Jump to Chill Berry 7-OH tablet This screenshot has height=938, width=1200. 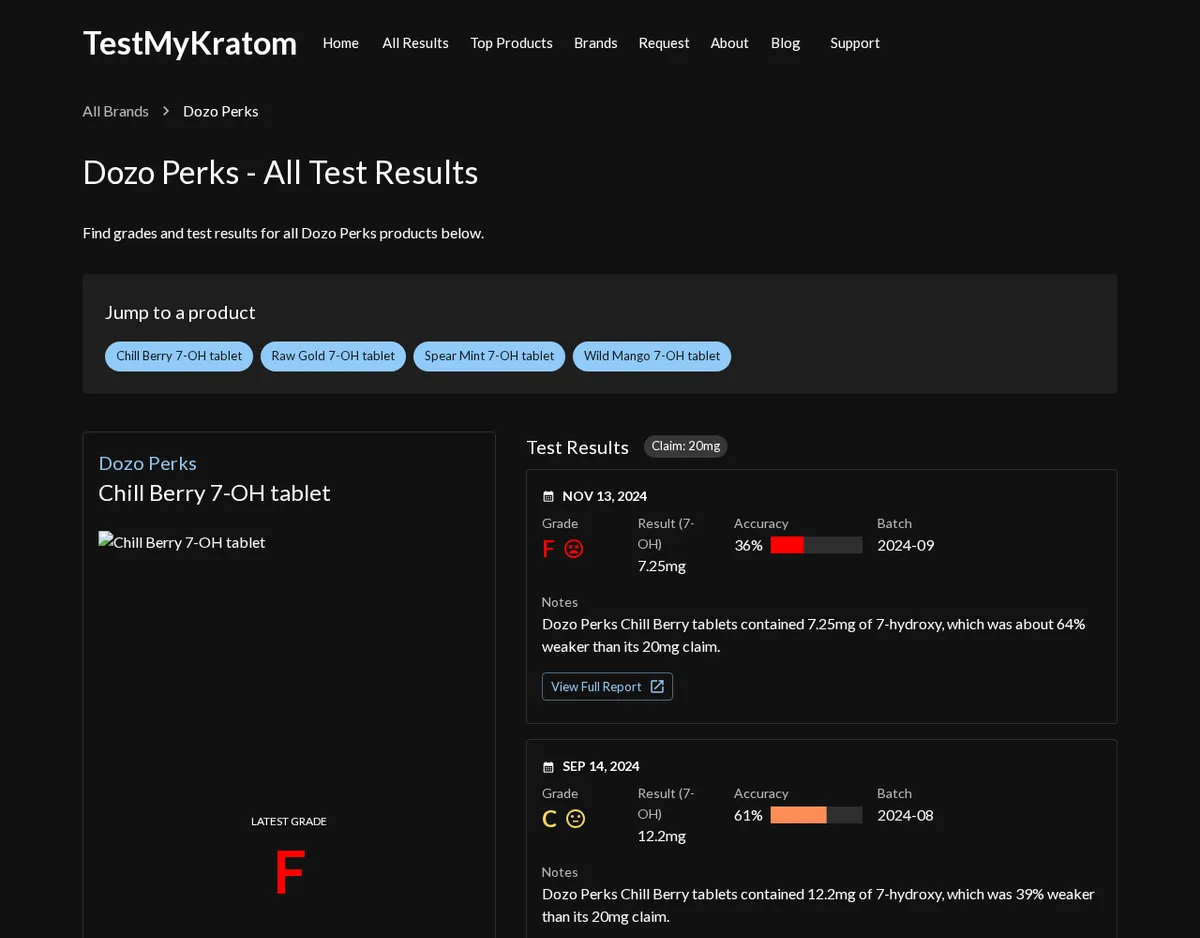179,356
